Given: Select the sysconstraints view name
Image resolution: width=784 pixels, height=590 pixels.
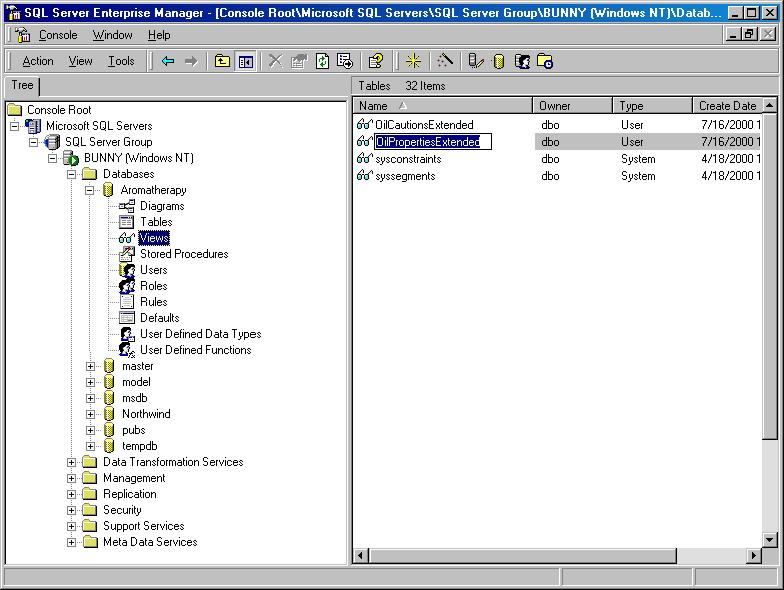Looking at the screenshot, I should pos(408,159).
